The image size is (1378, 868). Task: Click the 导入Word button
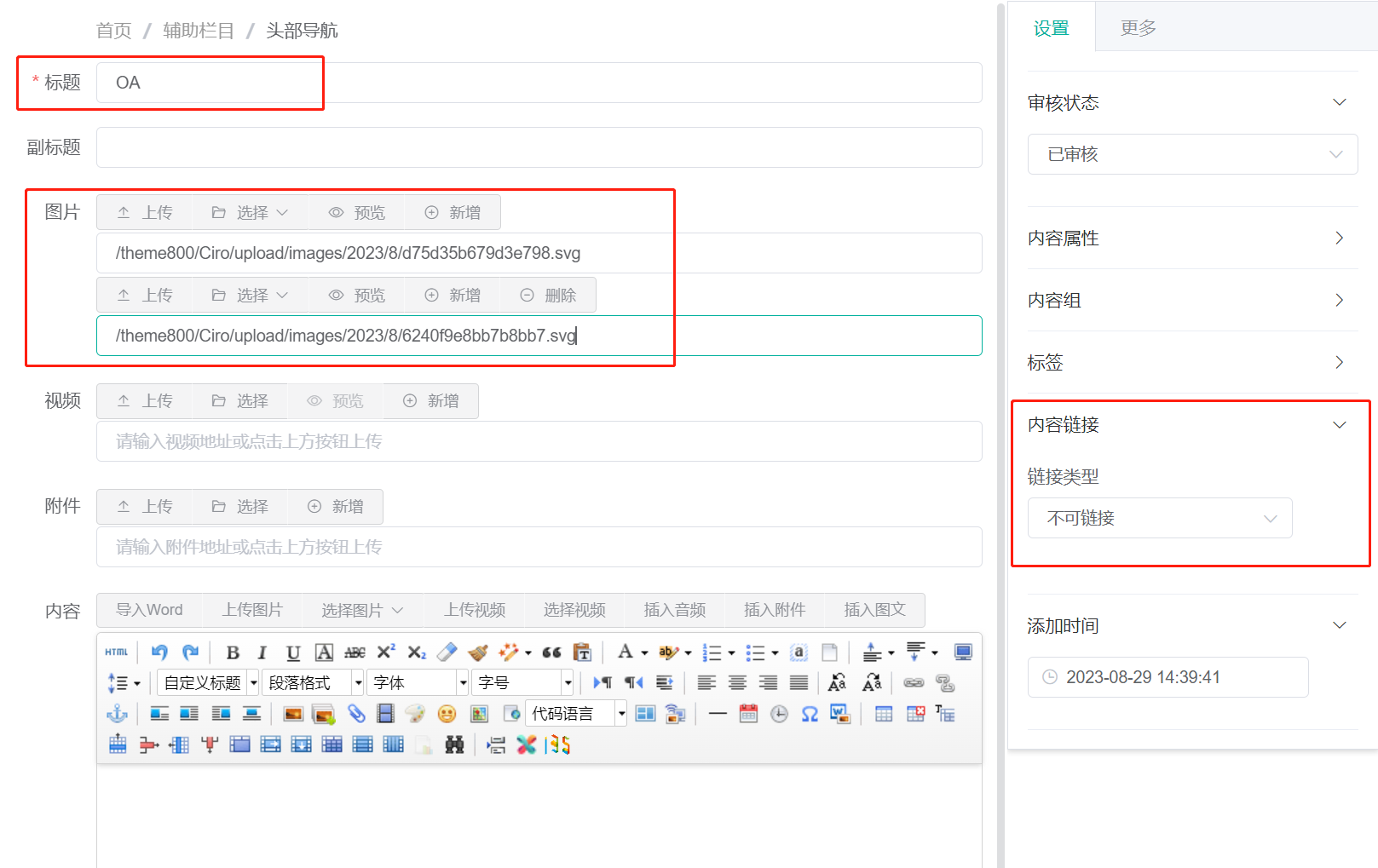pyautogui.click(x=149, y=610)
